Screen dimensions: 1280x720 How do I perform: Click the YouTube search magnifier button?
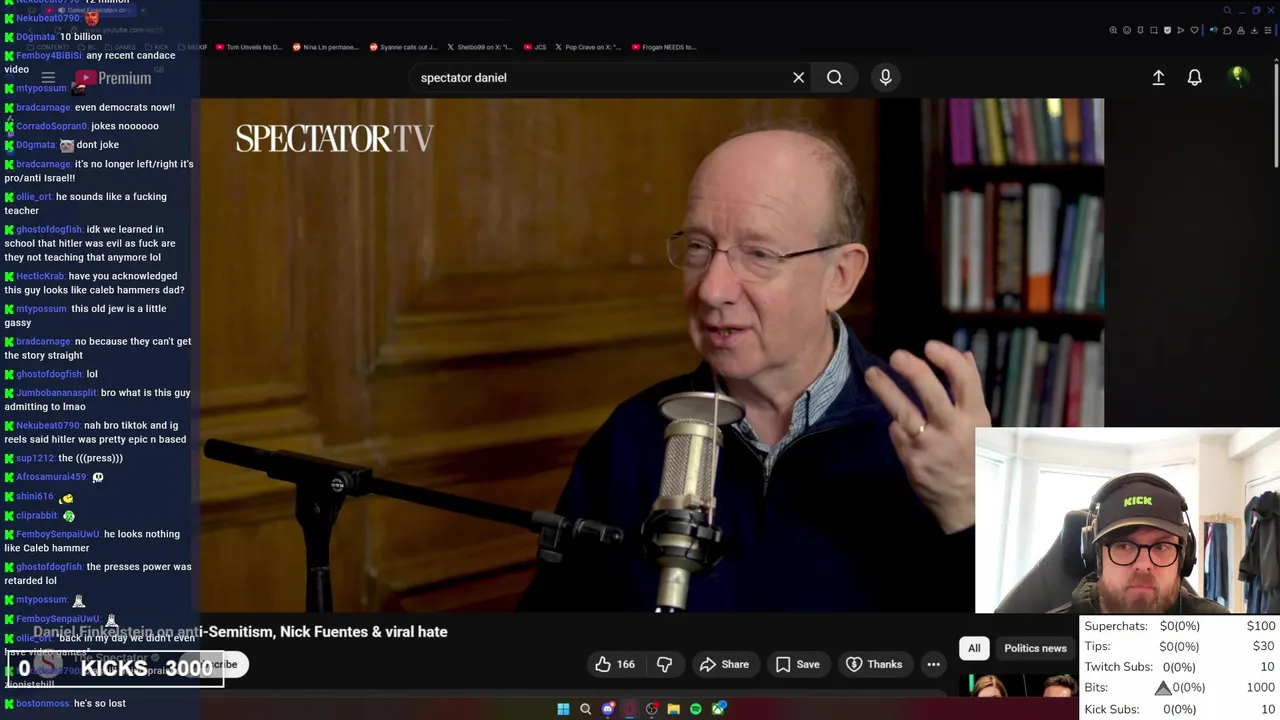click(x=834, y=77)
